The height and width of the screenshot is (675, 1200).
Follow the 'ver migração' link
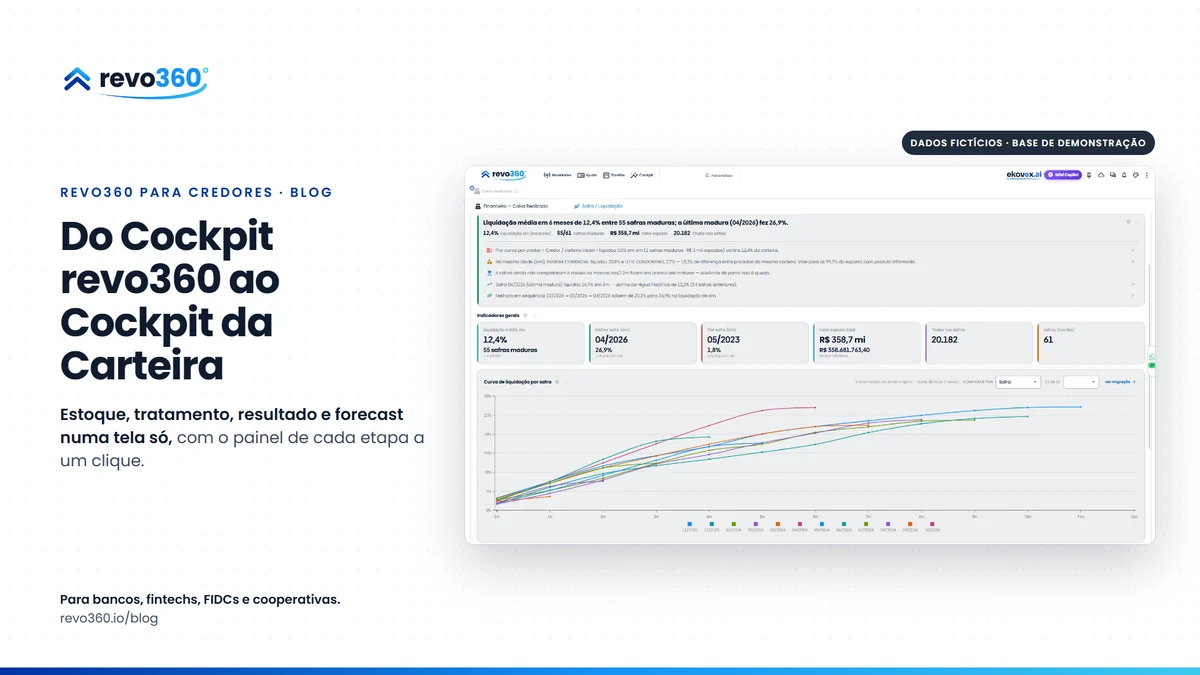pos(1120,382)
